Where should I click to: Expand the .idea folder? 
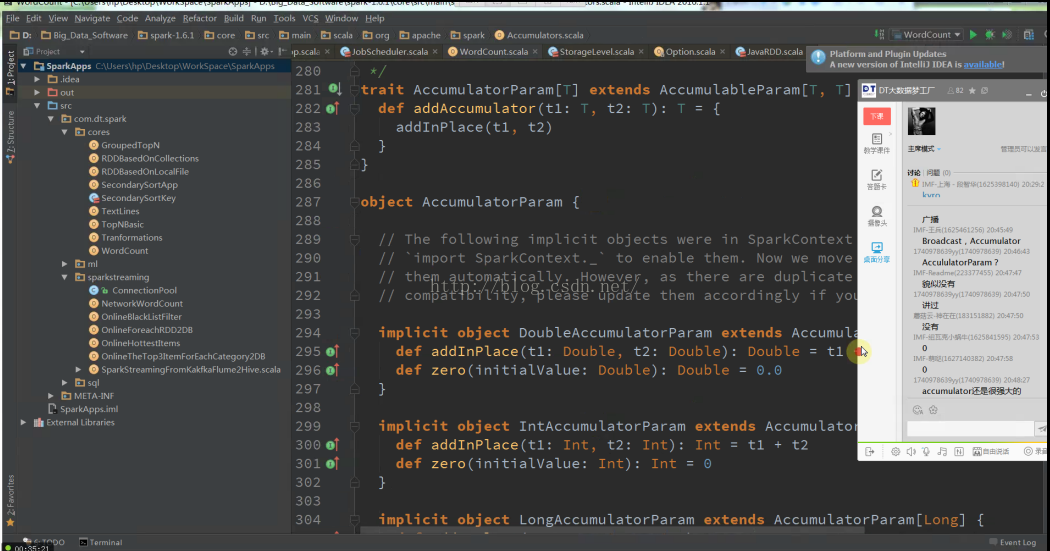coord(38,79)
